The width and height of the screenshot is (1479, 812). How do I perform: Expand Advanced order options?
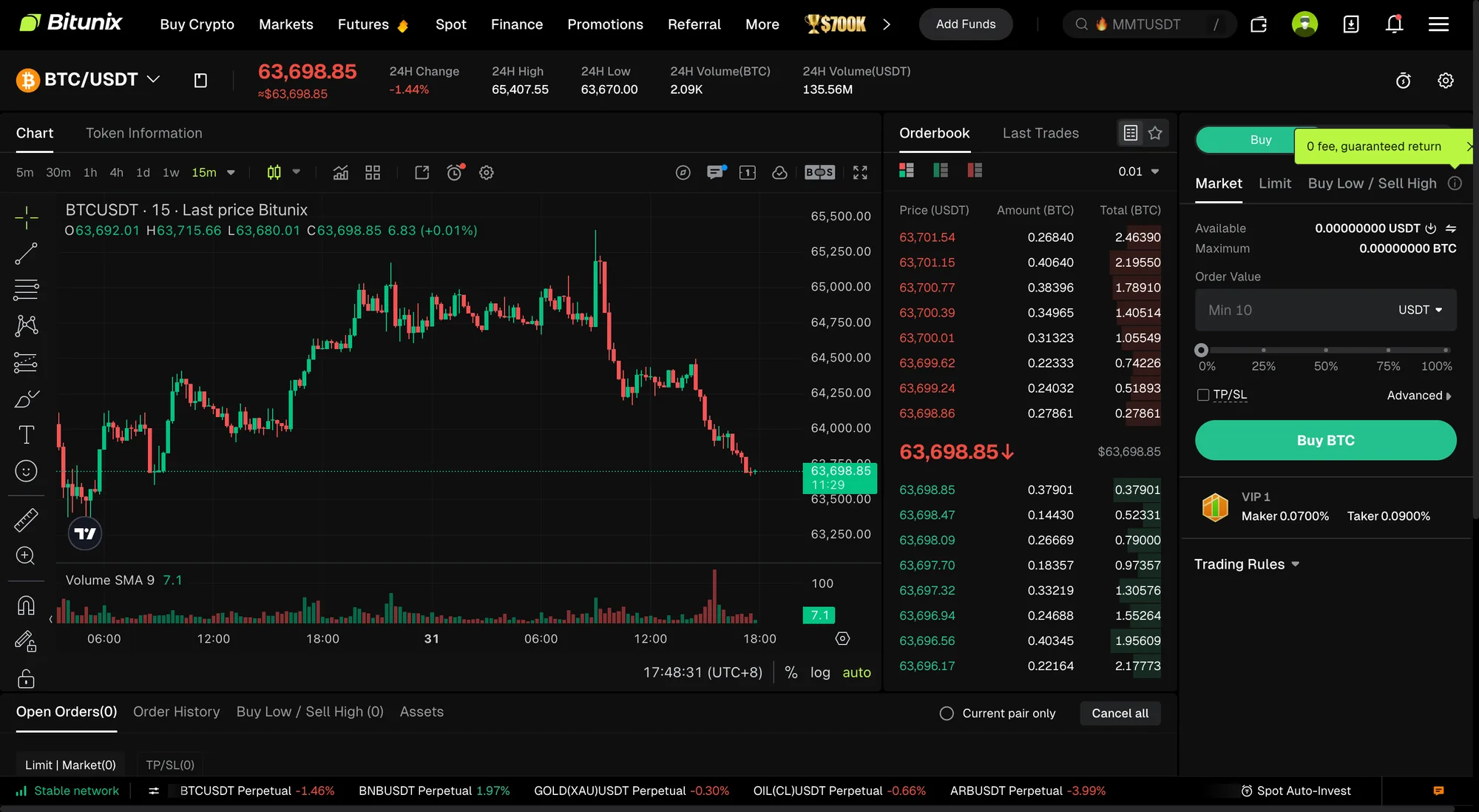pos(1418,396)
